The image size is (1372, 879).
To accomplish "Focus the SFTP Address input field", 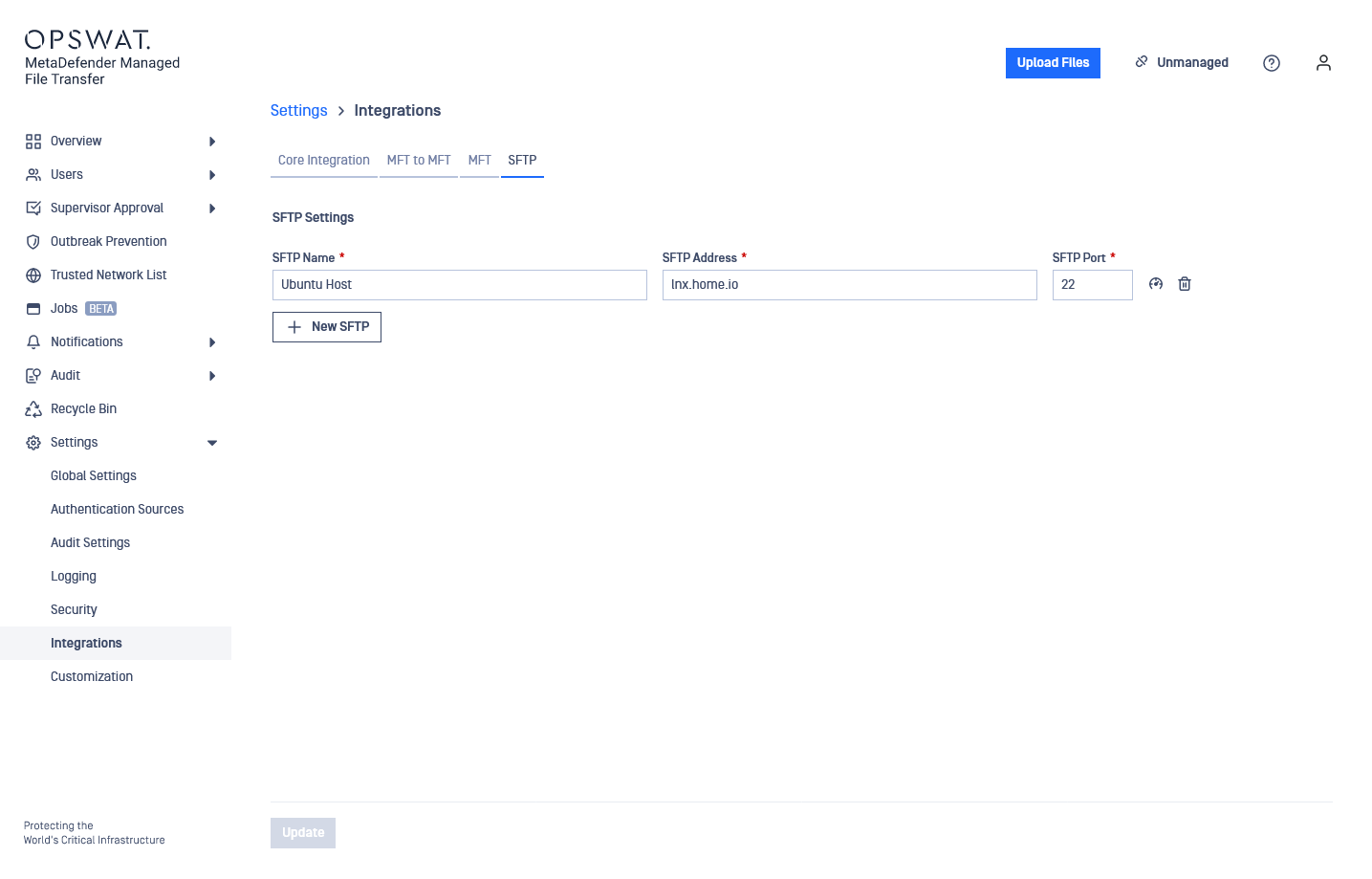I will coord(850,285).
